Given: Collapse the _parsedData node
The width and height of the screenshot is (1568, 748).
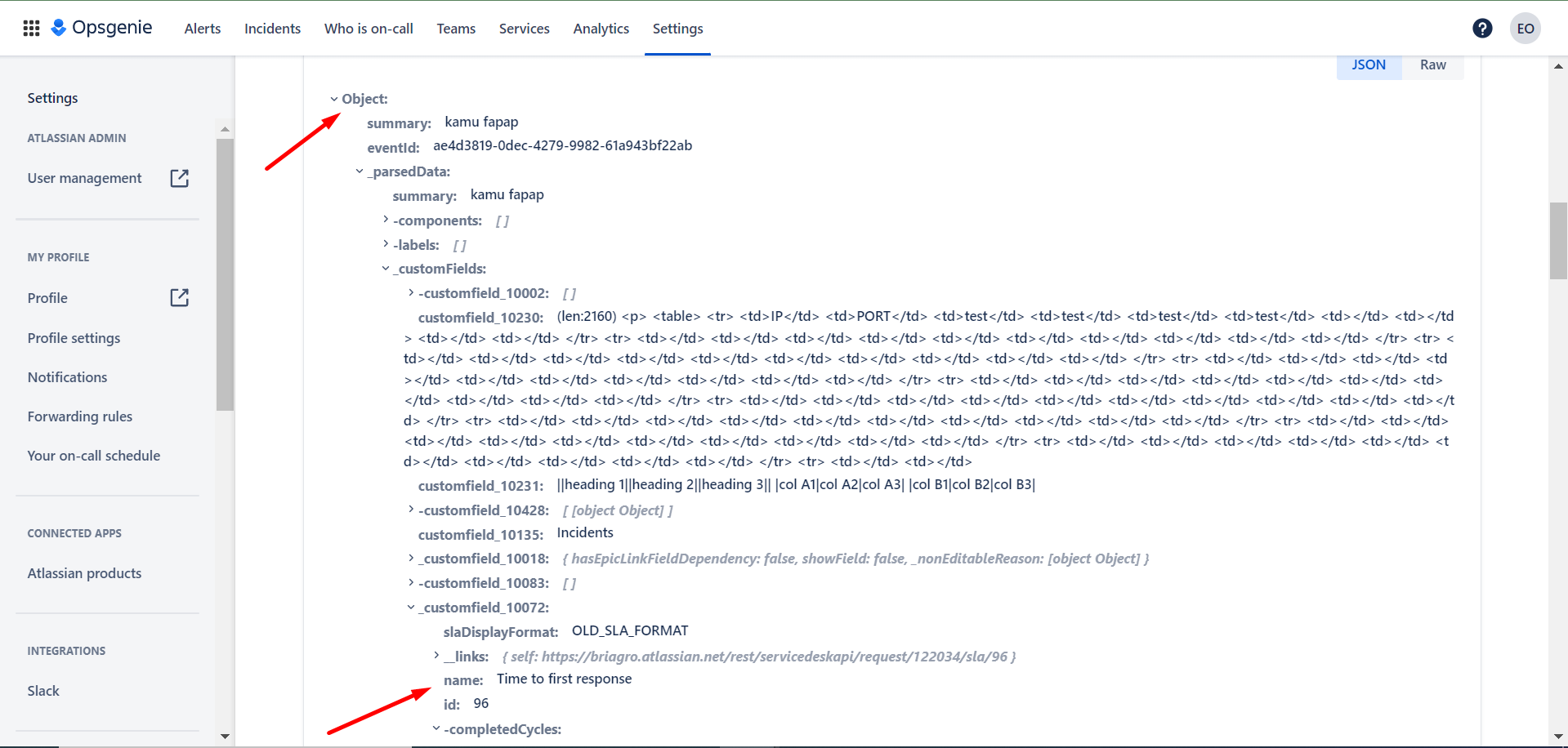Looking at the screenshot, I should (360, 171).
